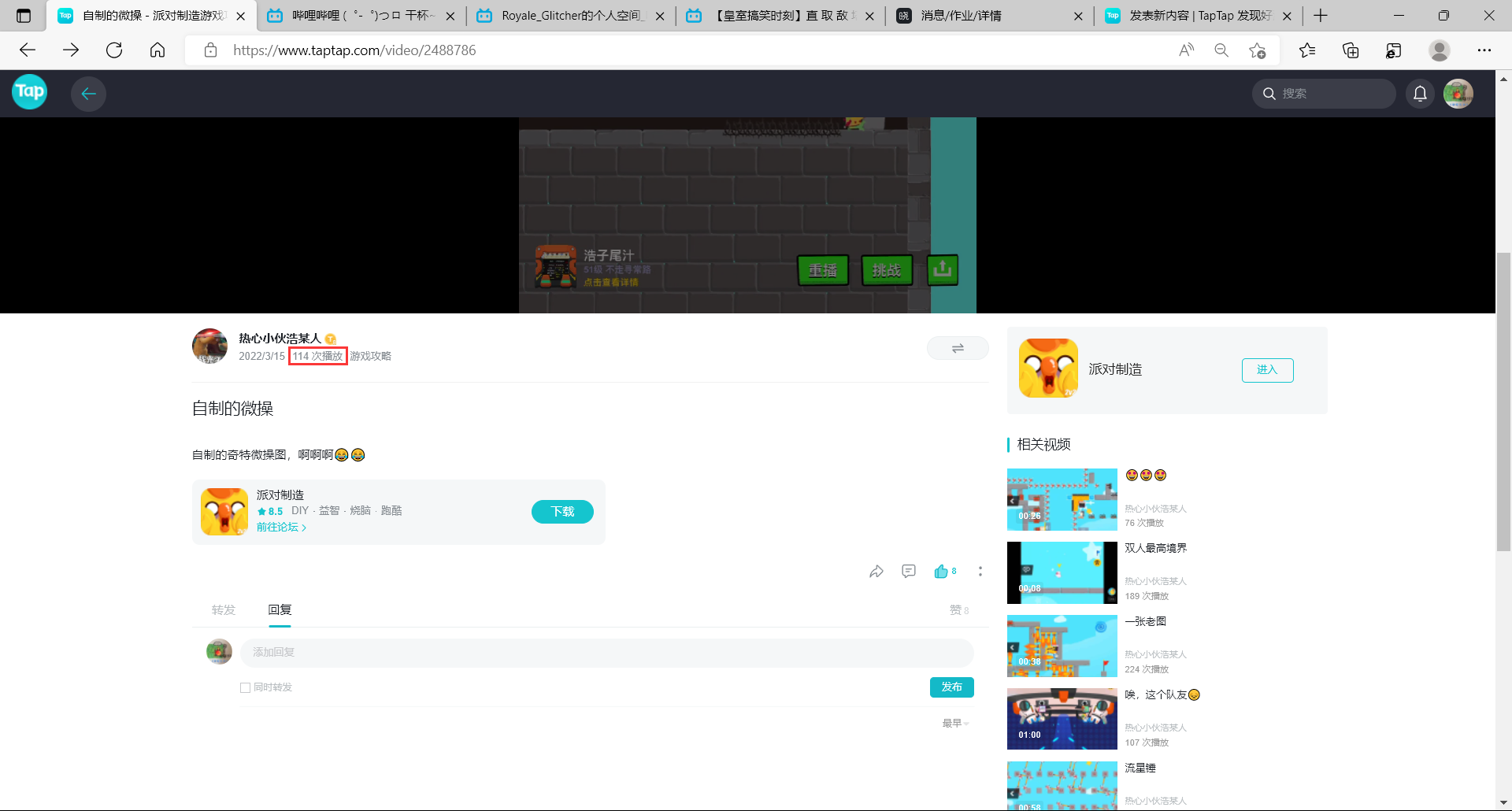
Task: Open related video 一张老图
Action: pos(1062,646)
